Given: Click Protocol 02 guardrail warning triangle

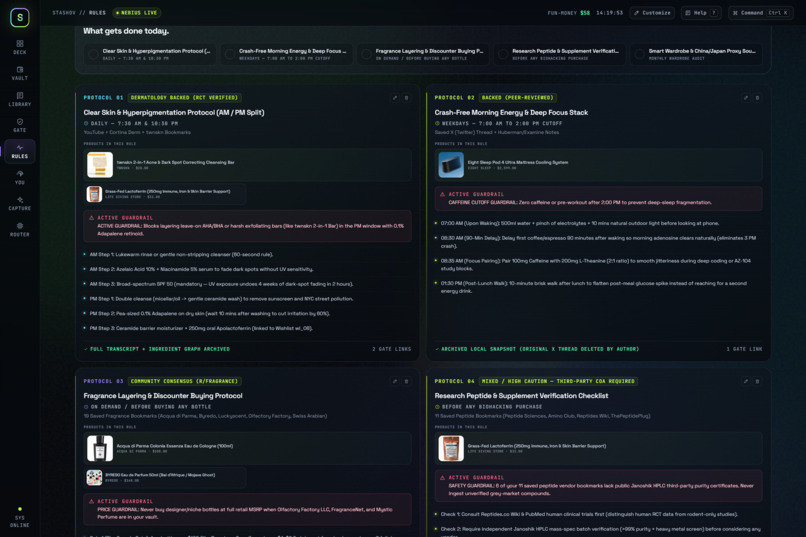Looking at the screenshot, I should (443, 194).
